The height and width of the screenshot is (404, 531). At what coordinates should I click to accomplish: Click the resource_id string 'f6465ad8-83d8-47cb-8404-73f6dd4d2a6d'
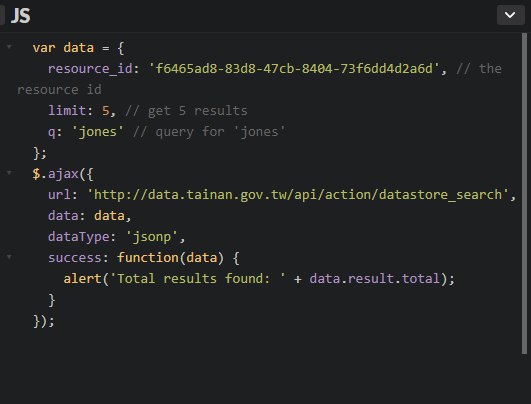(294, 68)
